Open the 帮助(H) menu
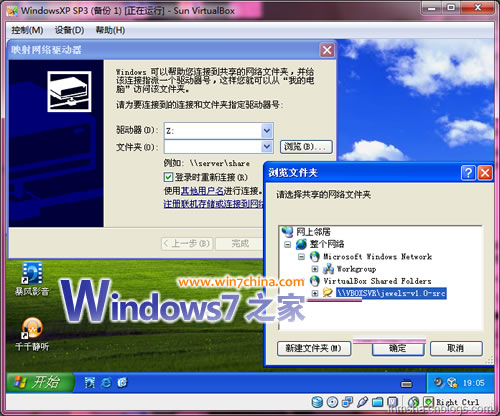Screen dimensions: 500x416 coord(110,30)
